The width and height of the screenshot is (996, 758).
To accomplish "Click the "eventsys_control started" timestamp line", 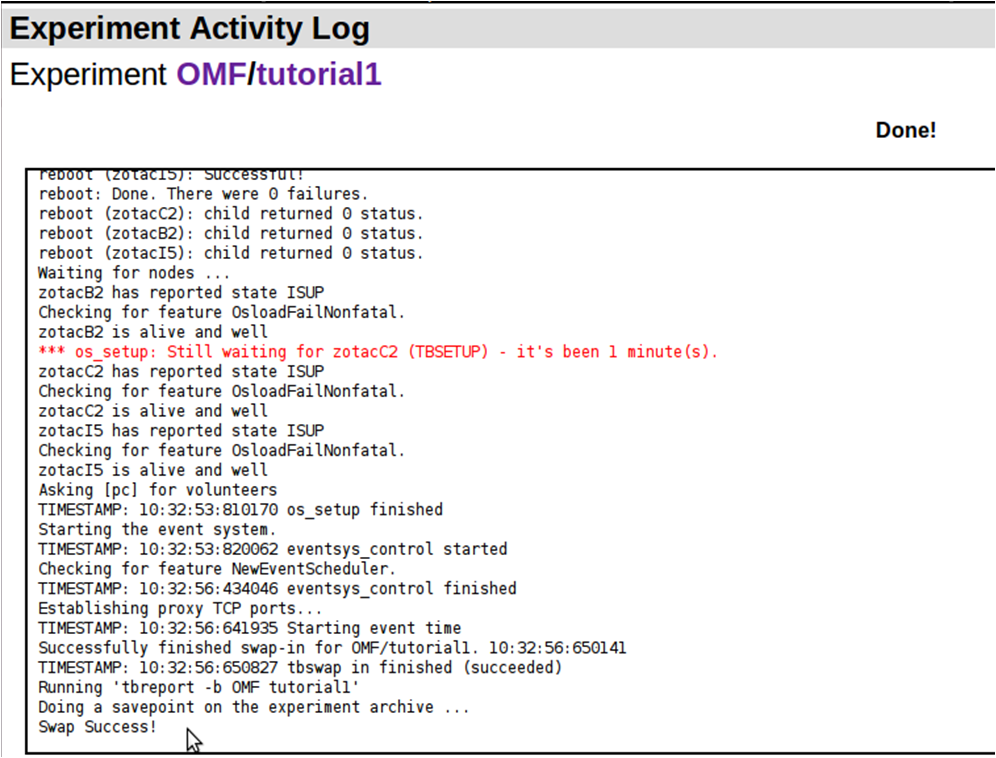I will pyautogui.click(x=273, y=548).
